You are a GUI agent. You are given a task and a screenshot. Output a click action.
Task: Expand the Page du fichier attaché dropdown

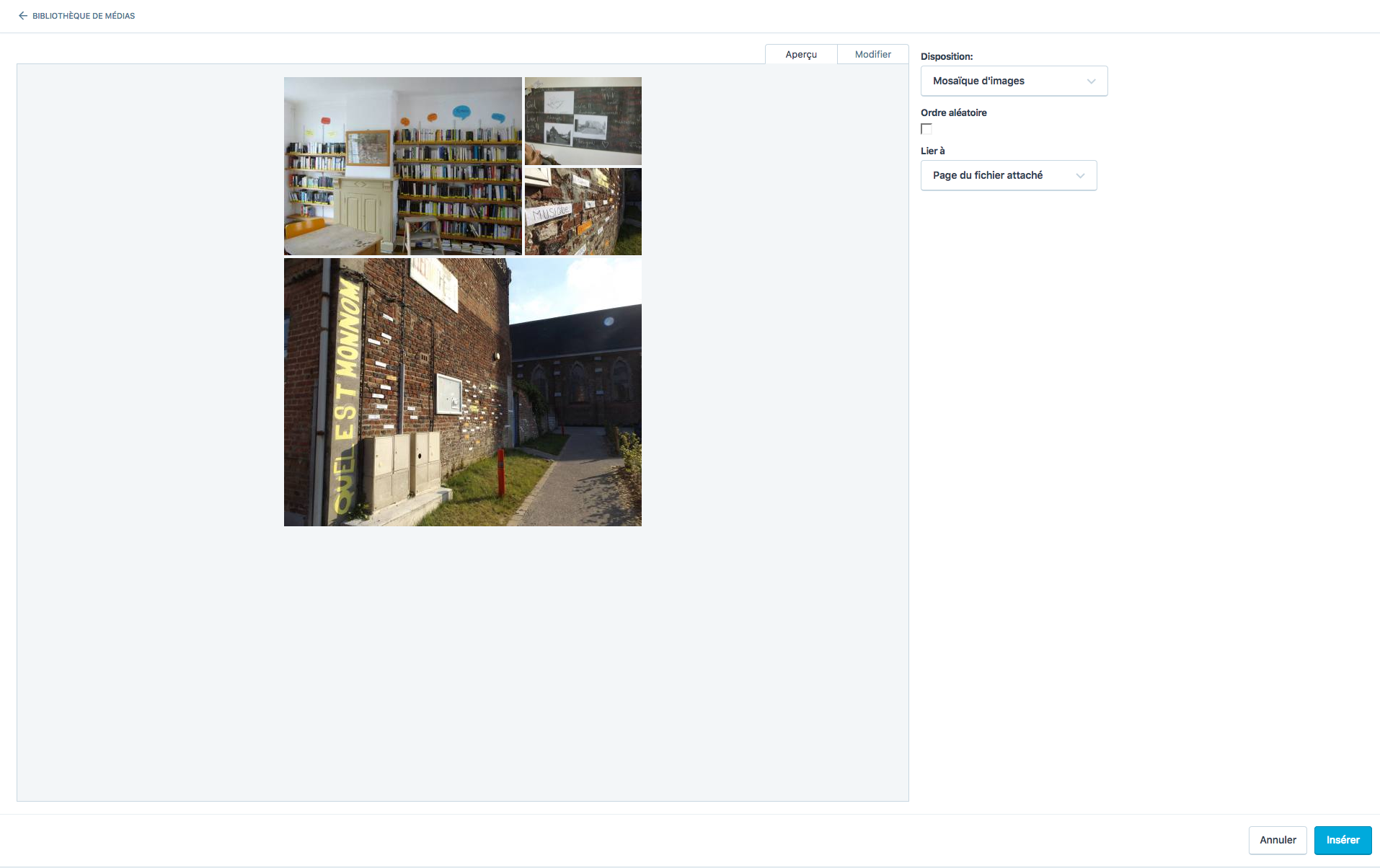[x=1008, y=175]
